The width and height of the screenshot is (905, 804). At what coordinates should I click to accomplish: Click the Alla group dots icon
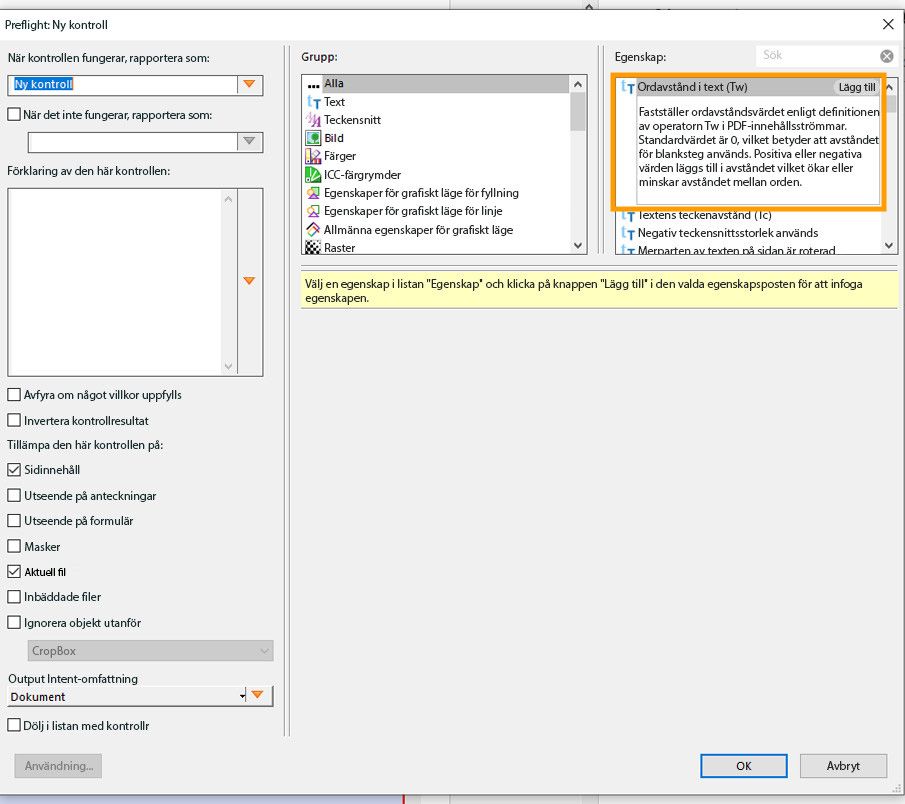[313, 84]
